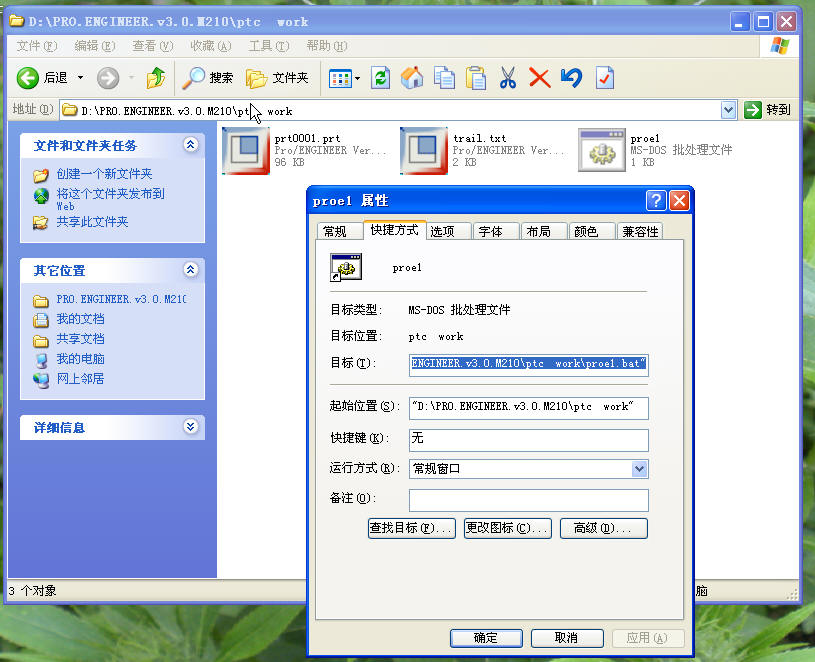Click the blue Undo arrow icon
Image resolution: width=815 pixels, height=662 pixels.
click(x=571, y=78)
